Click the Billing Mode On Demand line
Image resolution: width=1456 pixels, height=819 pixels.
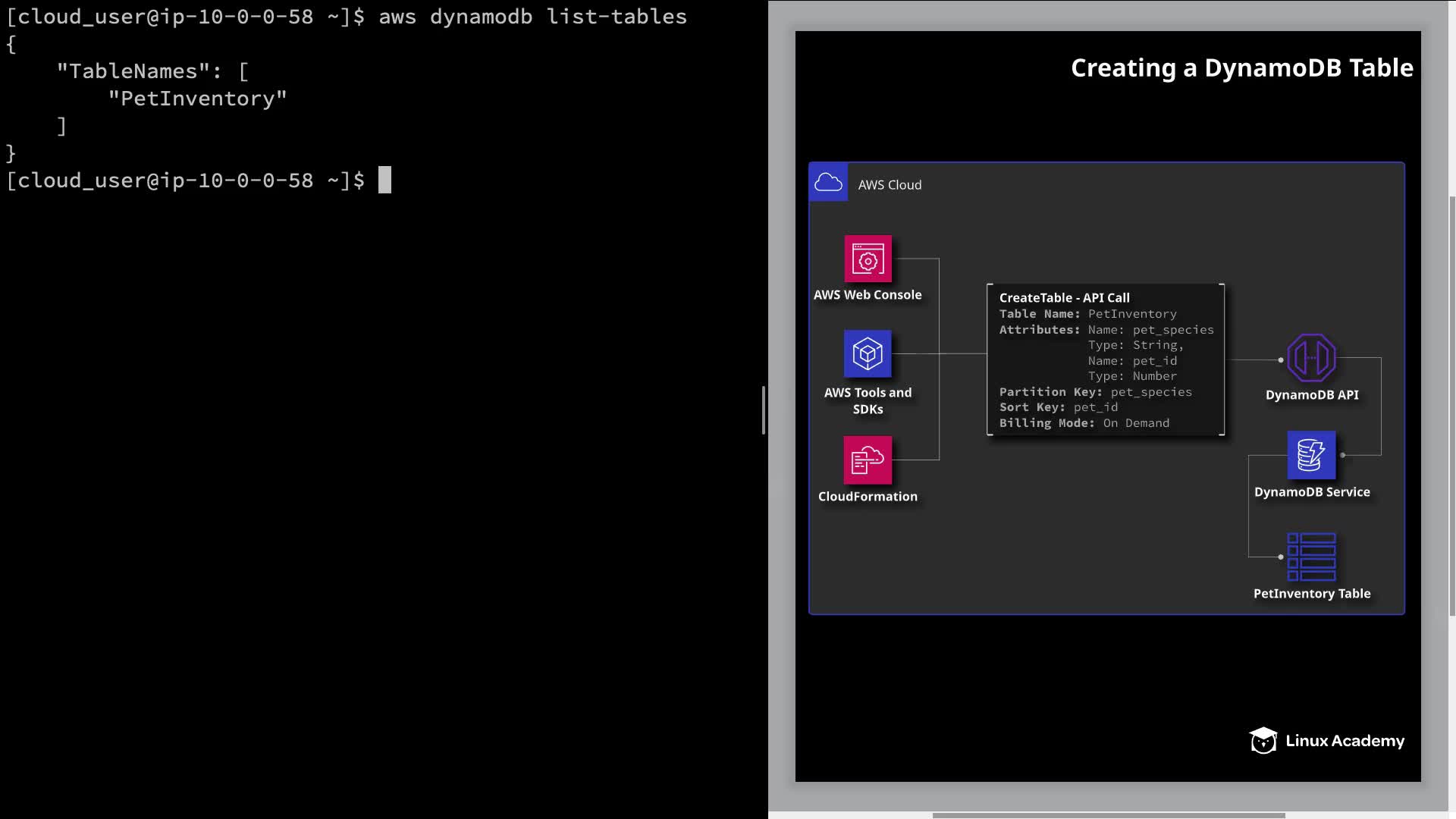click(x=1084, y=423)
